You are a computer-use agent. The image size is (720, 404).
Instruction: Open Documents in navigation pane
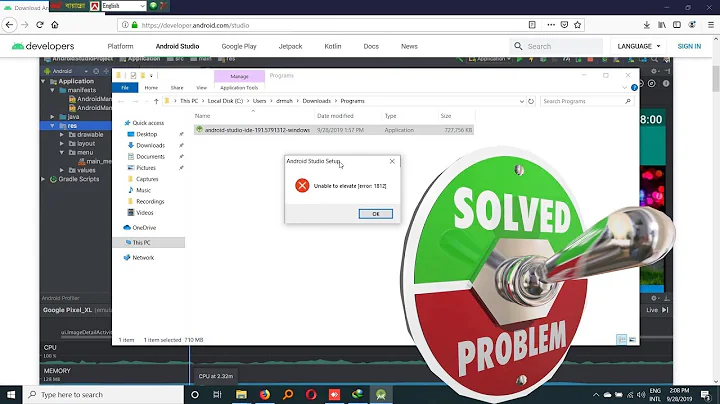(x=150, y=157)
